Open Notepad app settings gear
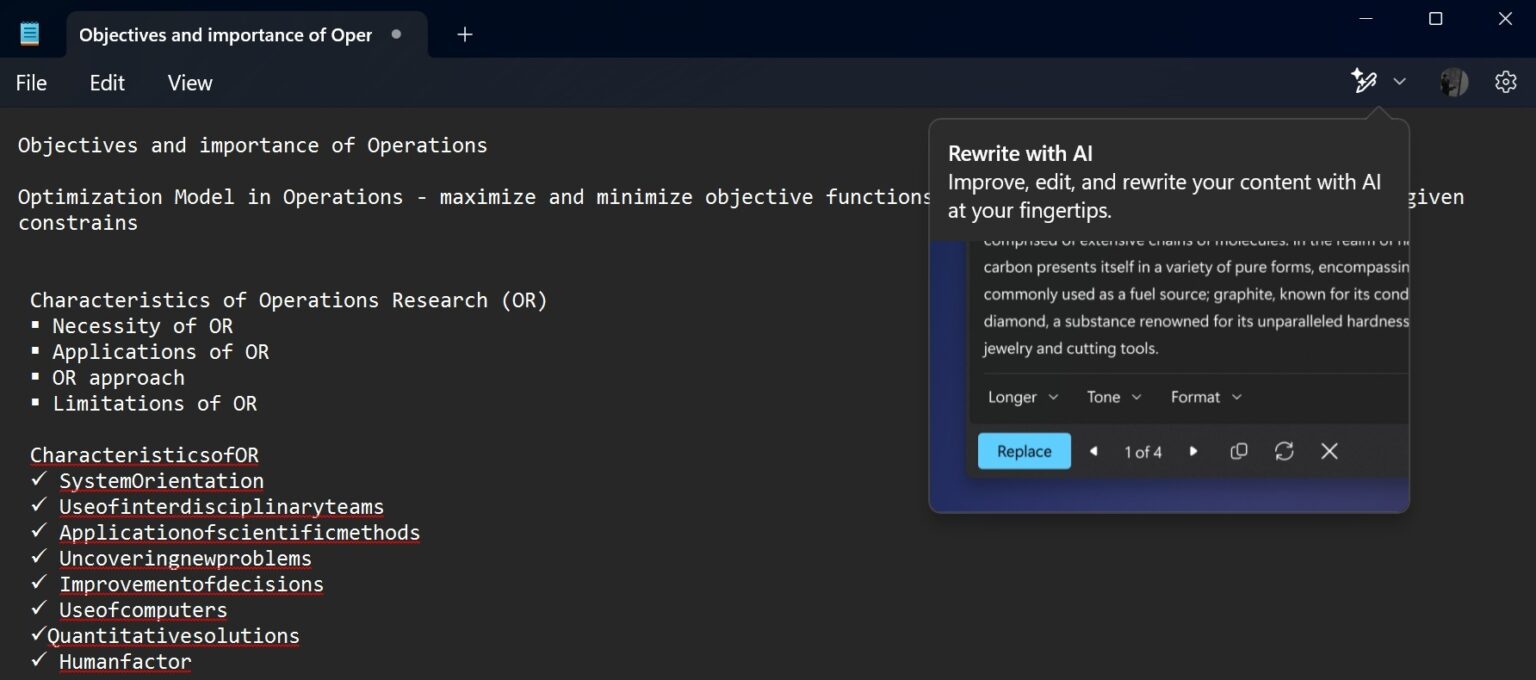Screen dimensions: 1536x680 pyautogui.click(x=1505, y=81)
